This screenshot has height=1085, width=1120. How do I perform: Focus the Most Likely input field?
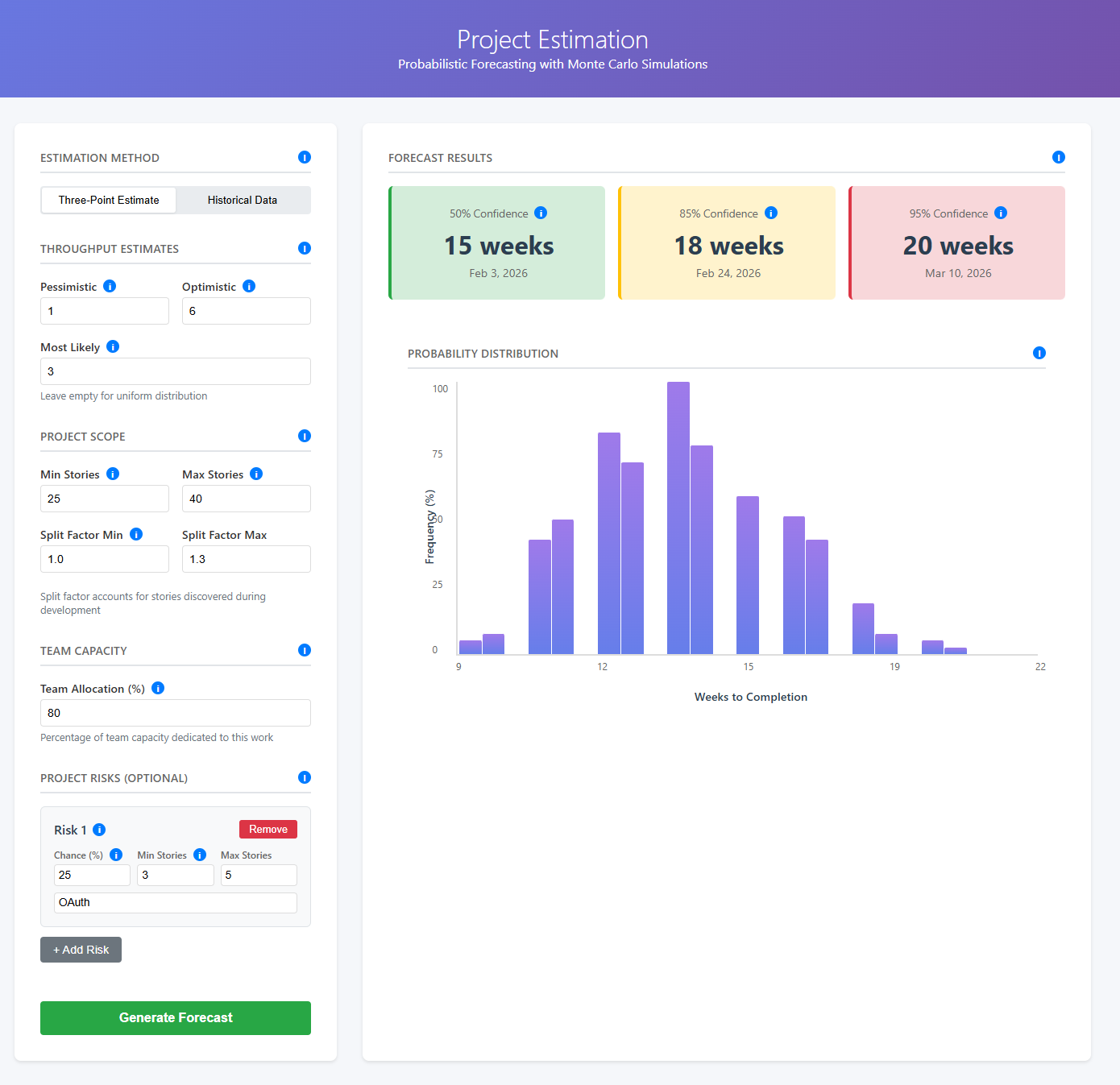coord(176,371)
